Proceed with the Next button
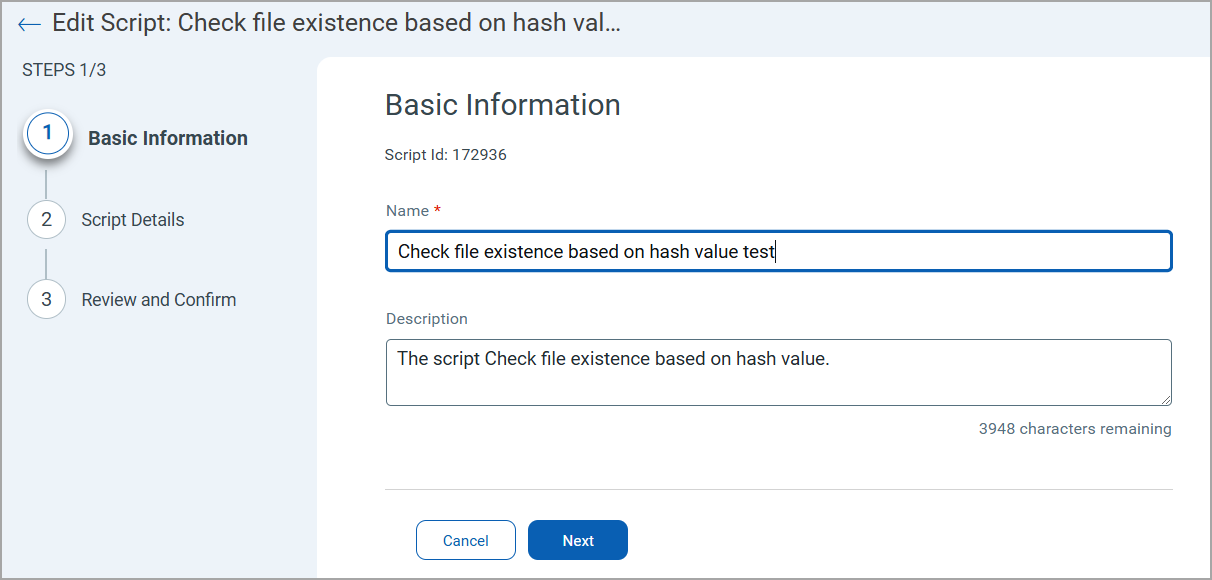Image resolution: width=1212 pixels, height=580 pixels. [577, 540]
